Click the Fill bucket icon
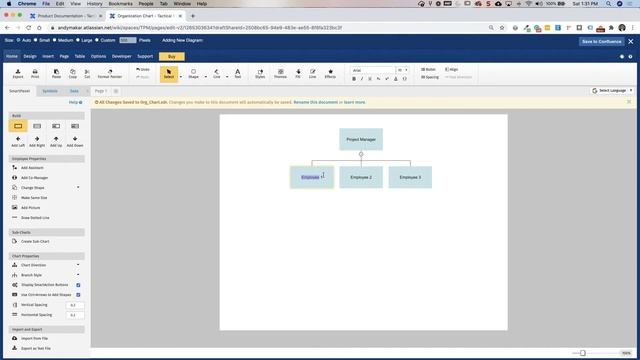 tap(298, 73)
